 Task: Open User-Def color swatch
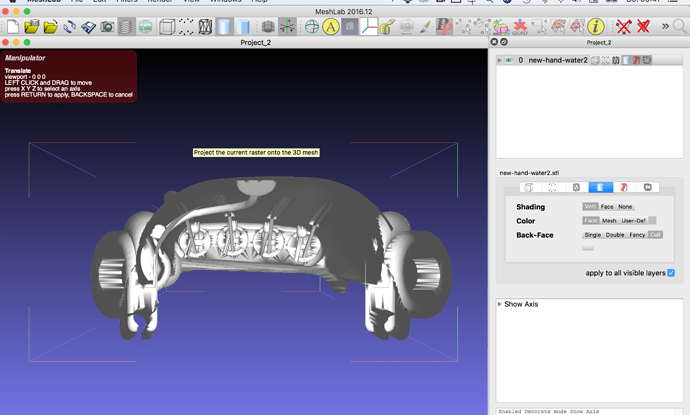tap(653, 220)
